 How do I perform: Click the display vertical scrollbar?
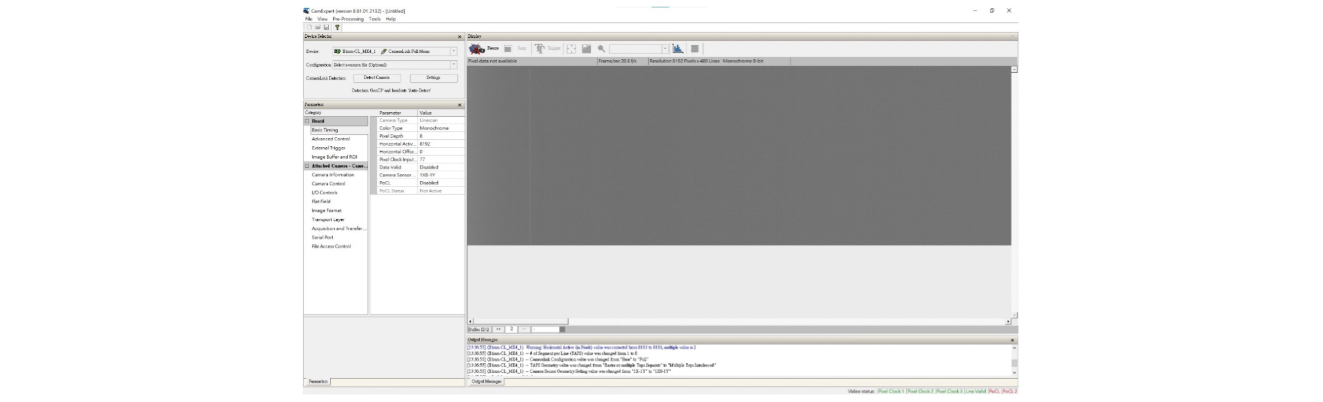coord(1014,193)
